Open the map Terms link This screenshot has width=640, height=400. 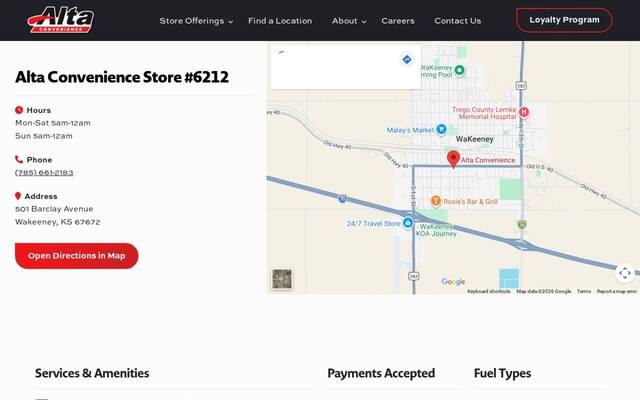(584, 291)
